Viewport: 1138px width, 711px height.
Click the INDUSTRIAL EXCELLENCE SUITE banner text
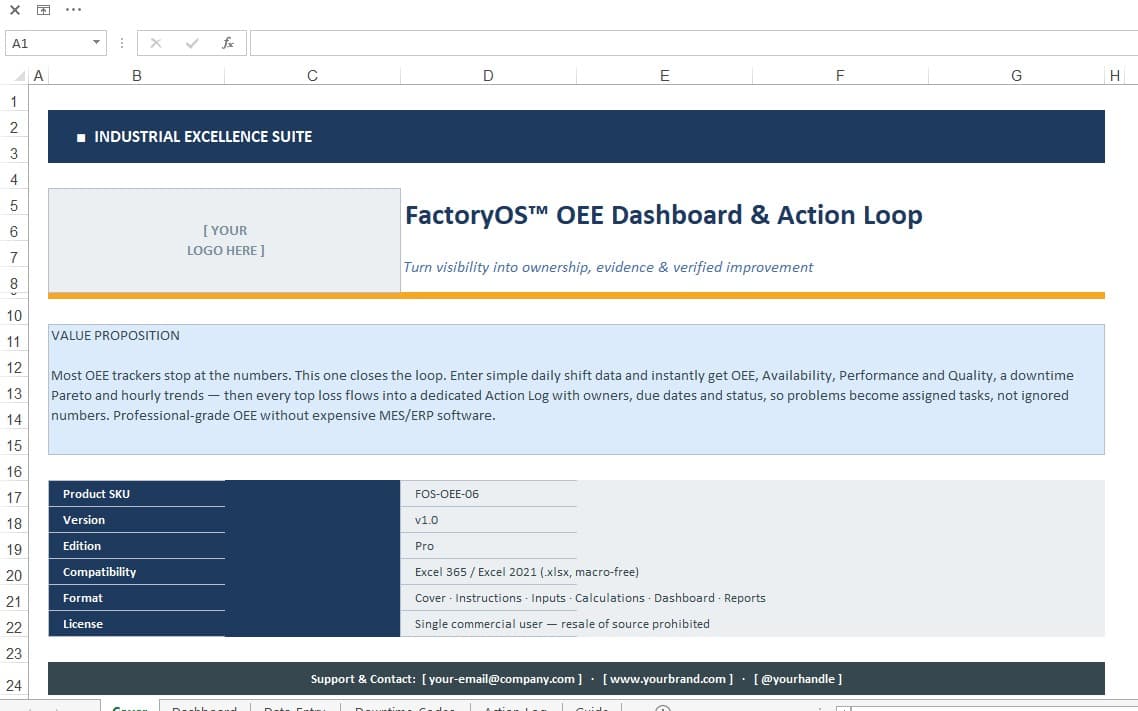203,136
